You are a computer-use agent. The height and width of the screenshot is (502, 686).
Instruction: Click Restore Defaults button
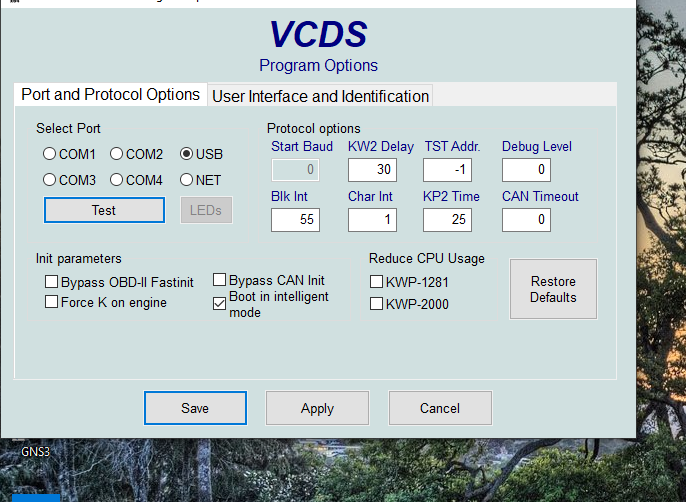[x=553, y=289]
